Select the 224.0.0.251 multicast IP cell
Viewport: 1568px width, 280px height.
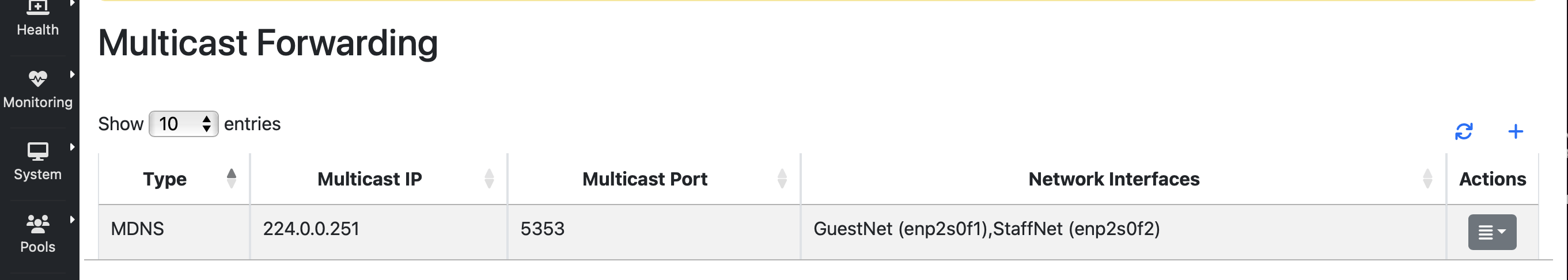378,232
